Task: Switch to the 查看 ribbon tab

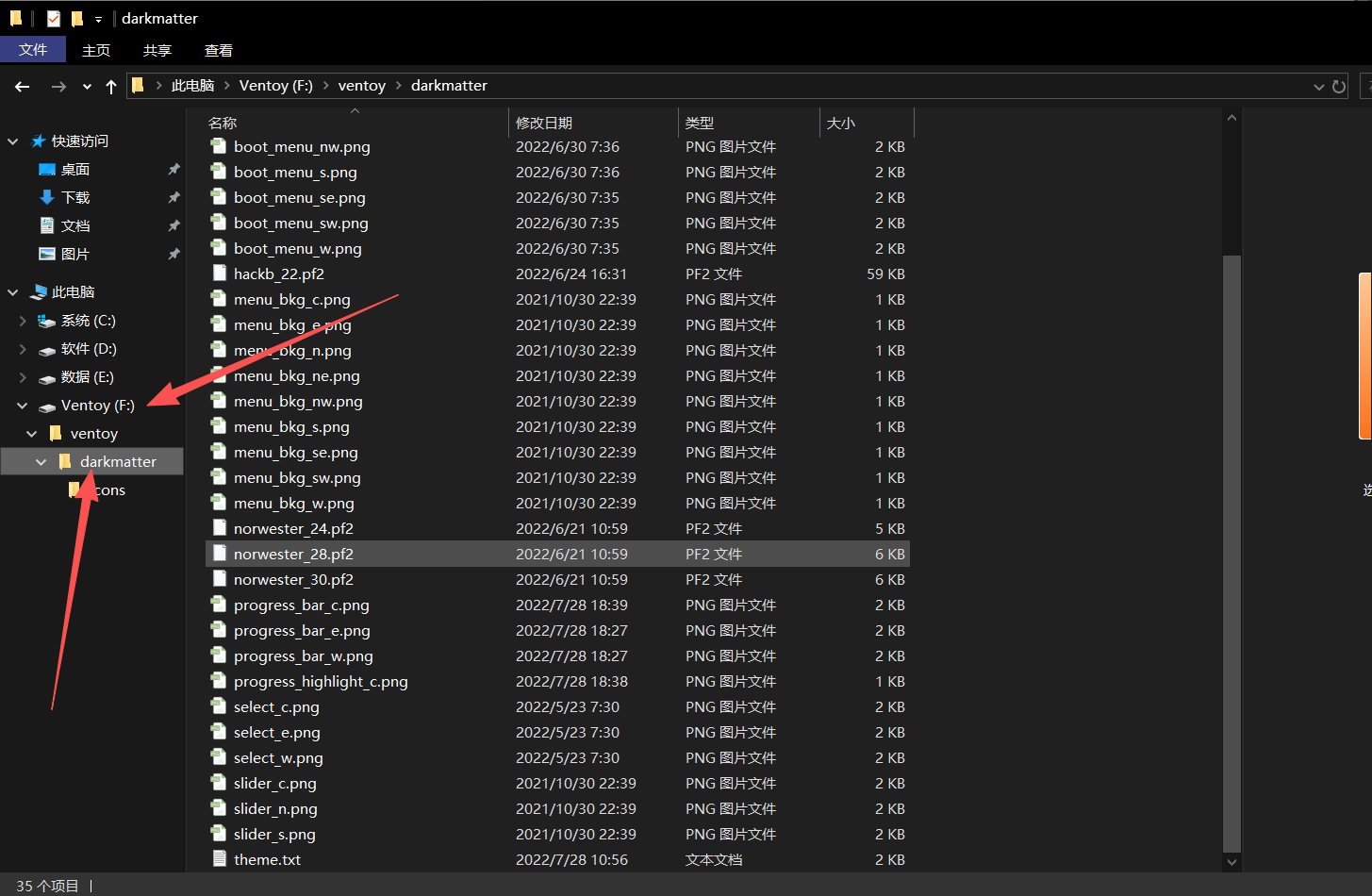Action: (218, 50)
